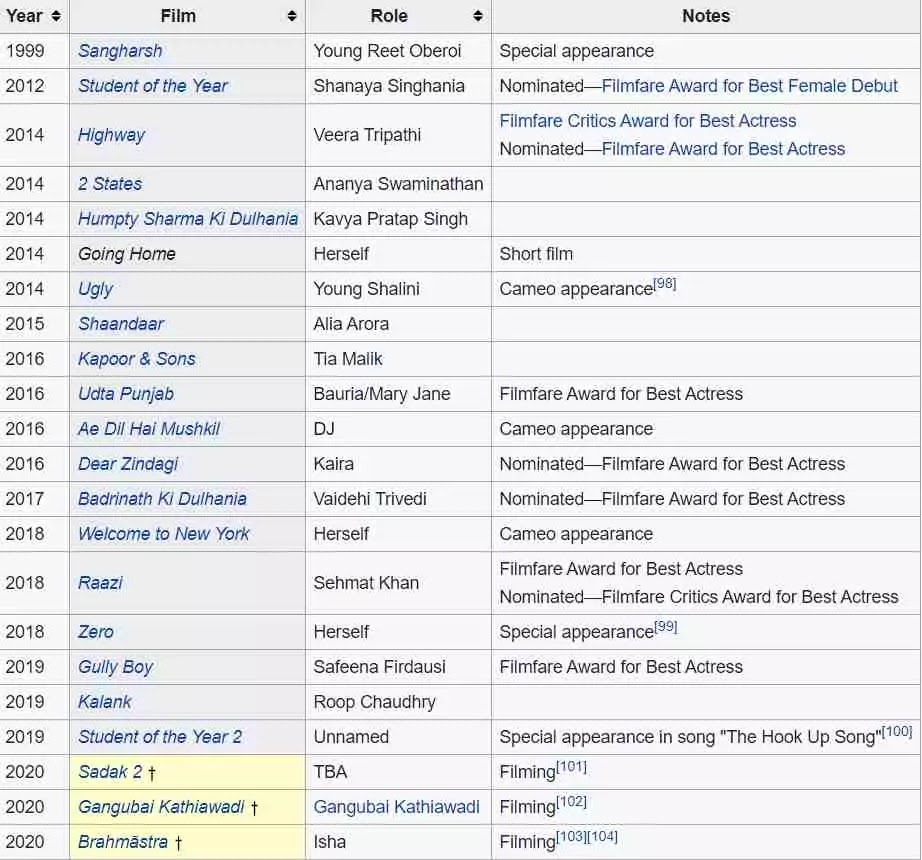Image resolution: width=922 pixels, height=860 pixels.
Task: Open the Raazi film link
Action: 101,583
